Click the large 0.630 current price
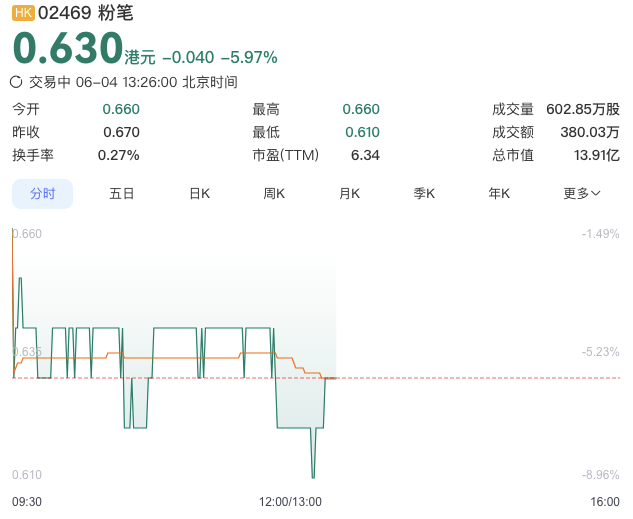The width and height of the screenshot is (633, 519). click(68, 48)
